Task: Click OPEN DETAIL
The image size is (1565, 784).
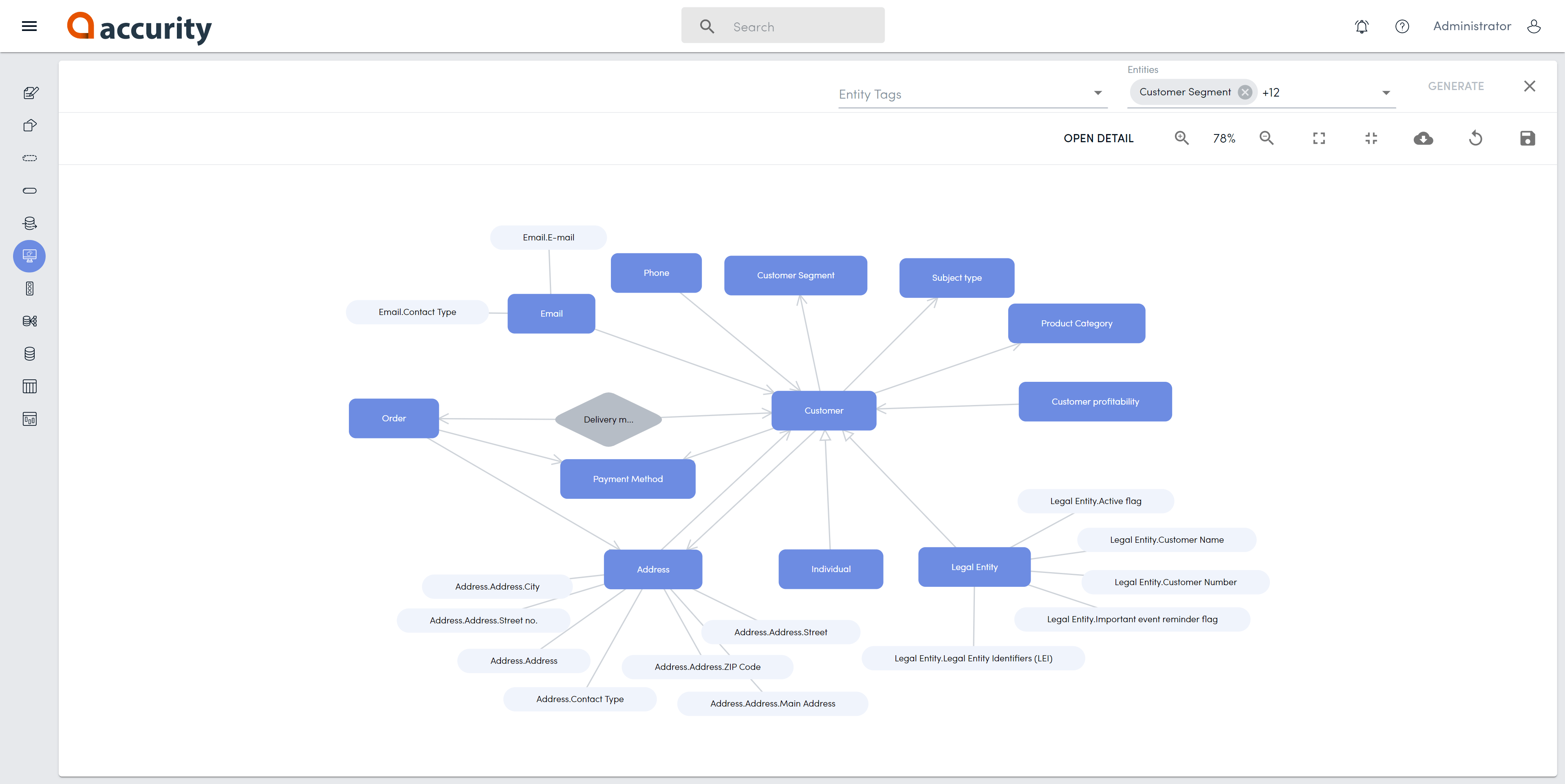Action: [1098, 138]
